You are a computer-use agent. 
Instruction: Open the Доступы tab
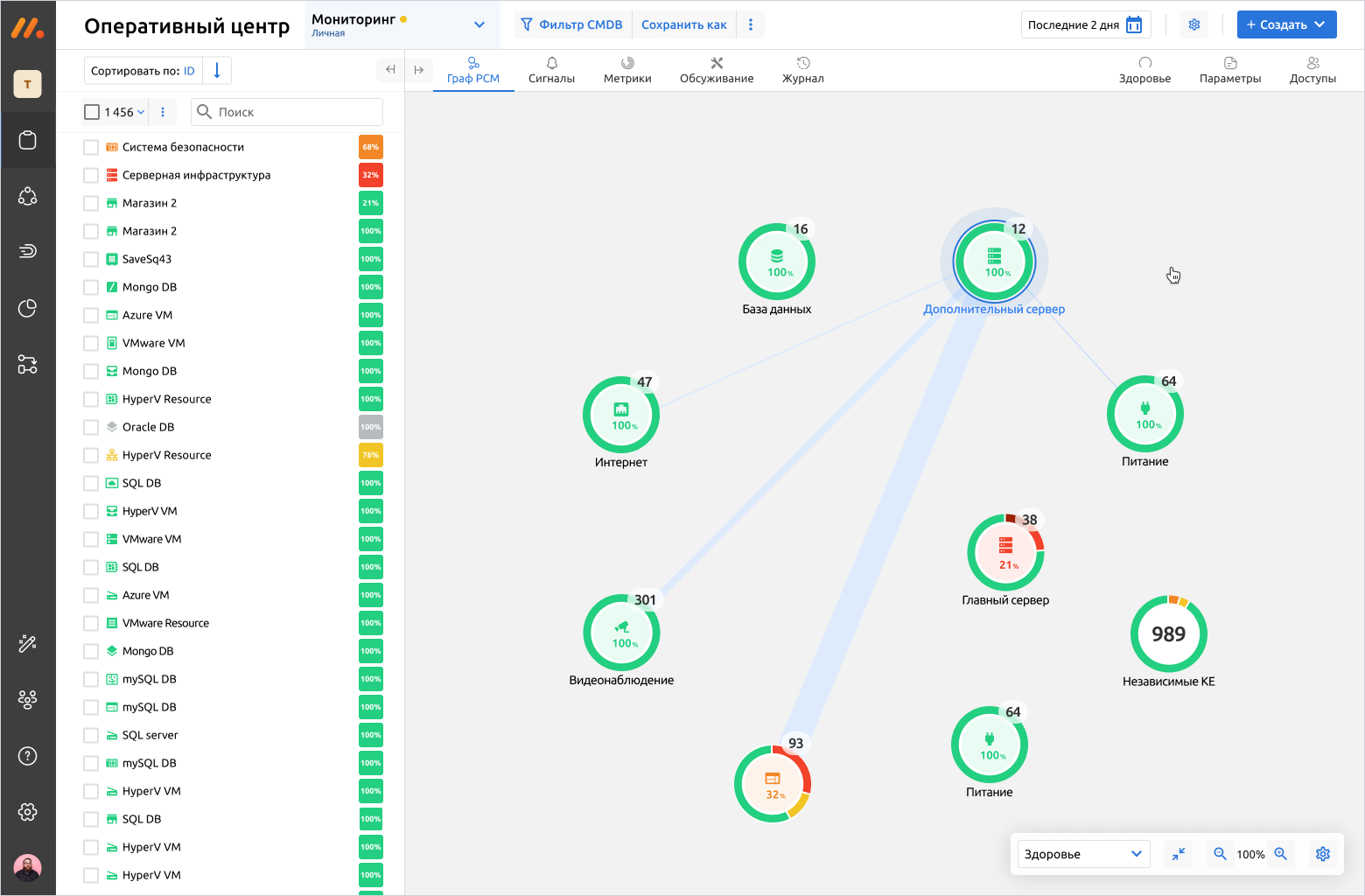[x=1312, y=71]
